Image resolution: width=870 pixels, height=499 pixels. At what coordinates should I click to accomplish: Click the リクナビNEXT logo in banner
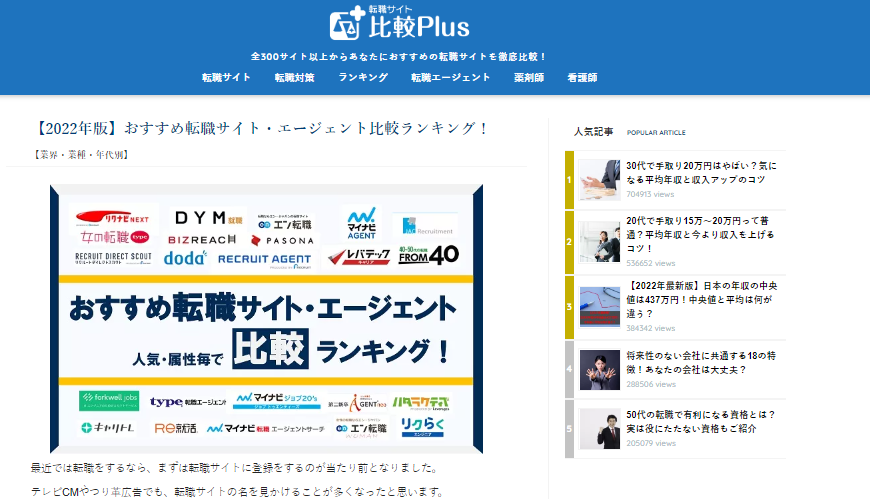113,218
